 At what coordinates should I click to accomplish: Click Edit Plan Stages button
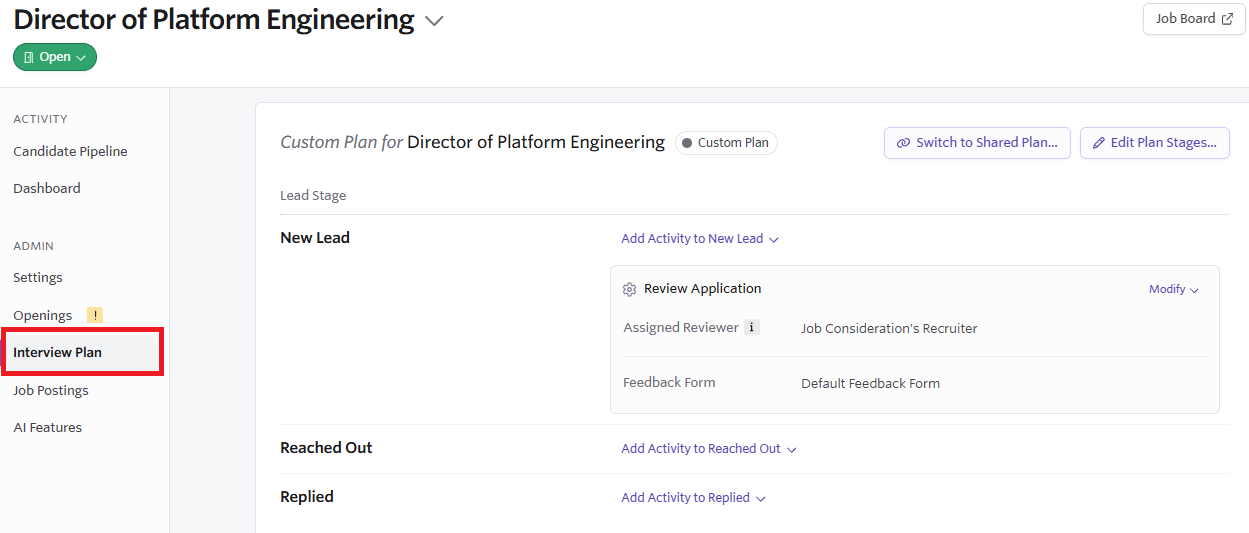pos(1155,143)
